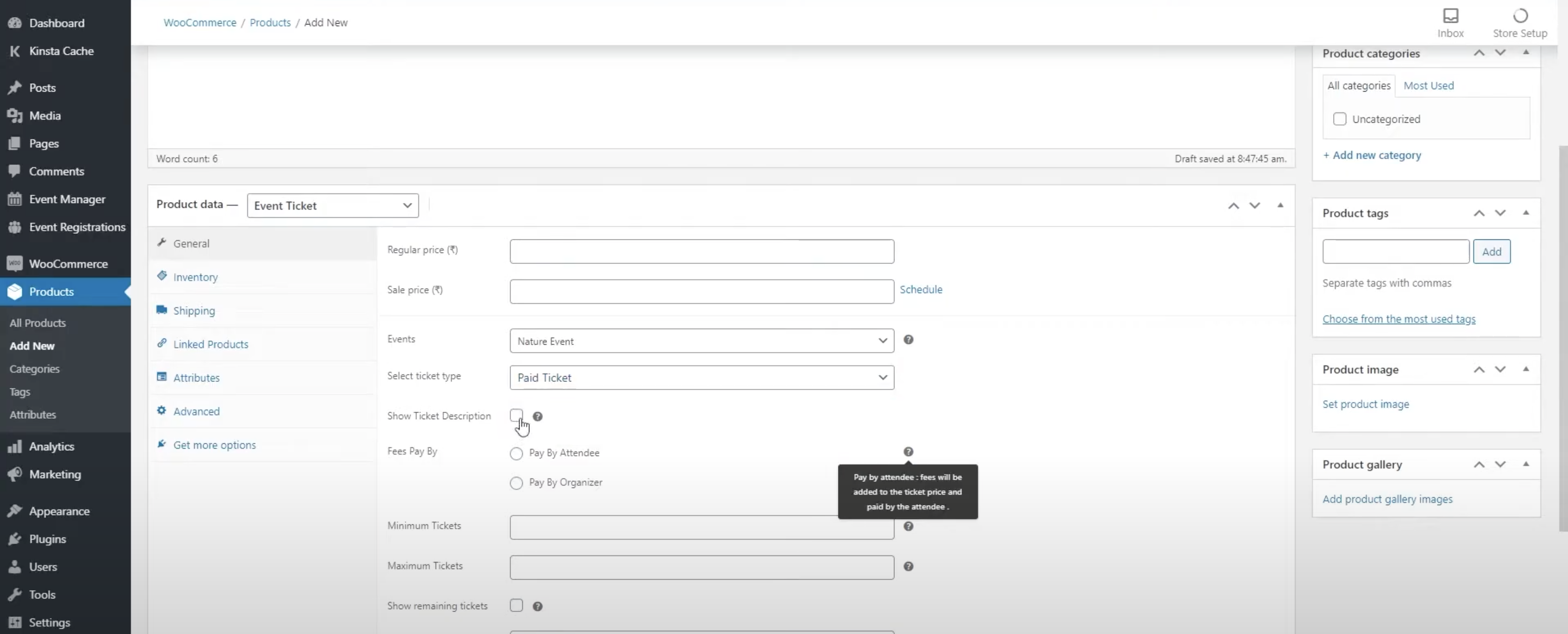Screen dimensions: 1568x634
Task: Switch to the Inventory product data tab
Action: [195, 277]
